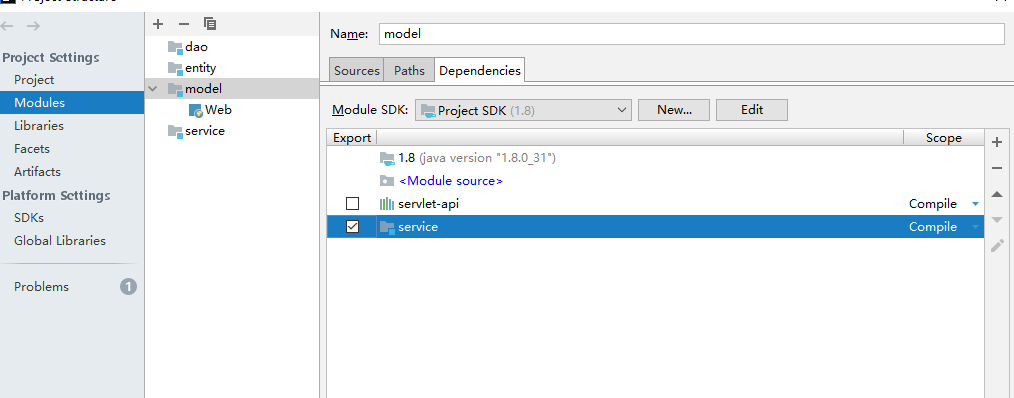Select the service dependency row
The height and width of the screenshot is (398, 1014).
(655, 227)
